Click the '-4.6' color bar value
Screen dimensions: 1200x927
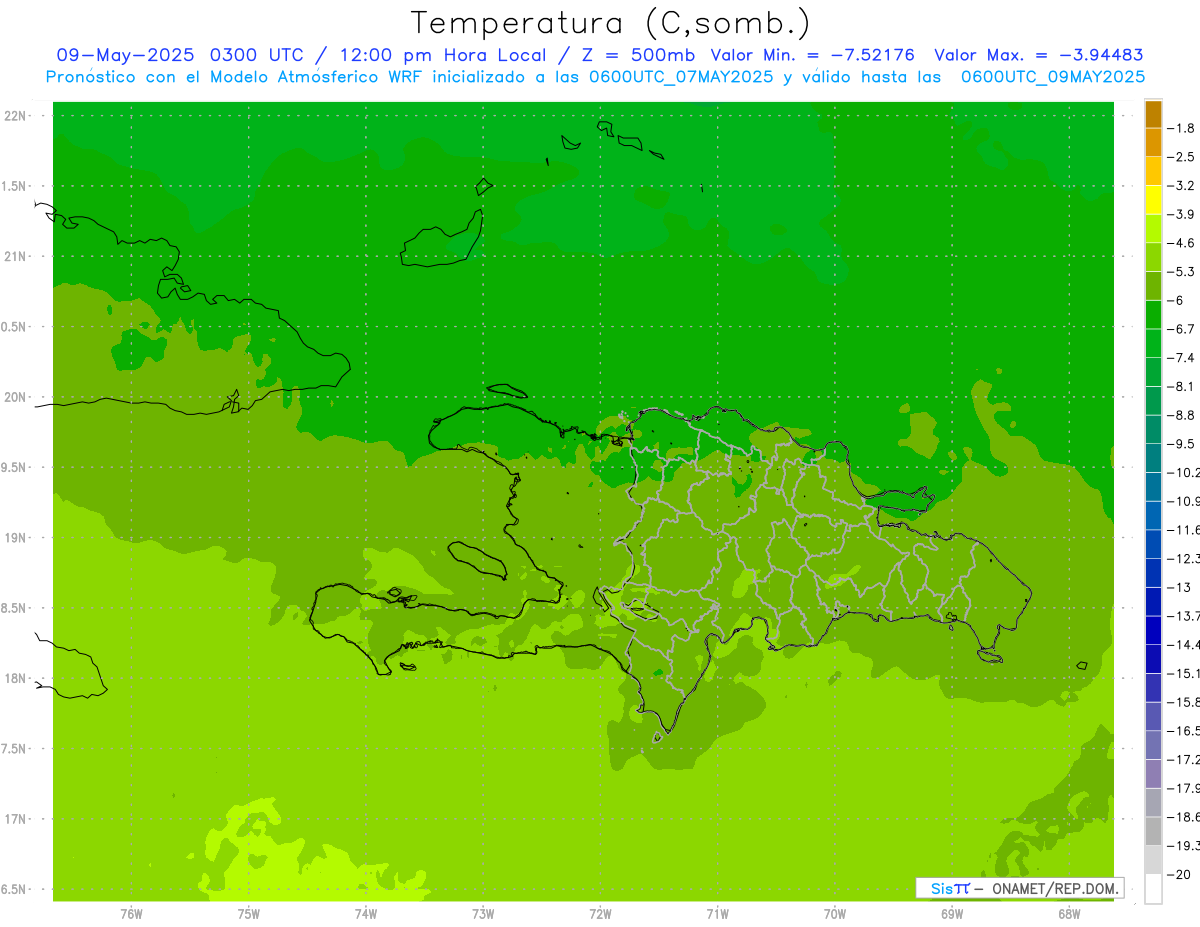(x=1183, y=243)
